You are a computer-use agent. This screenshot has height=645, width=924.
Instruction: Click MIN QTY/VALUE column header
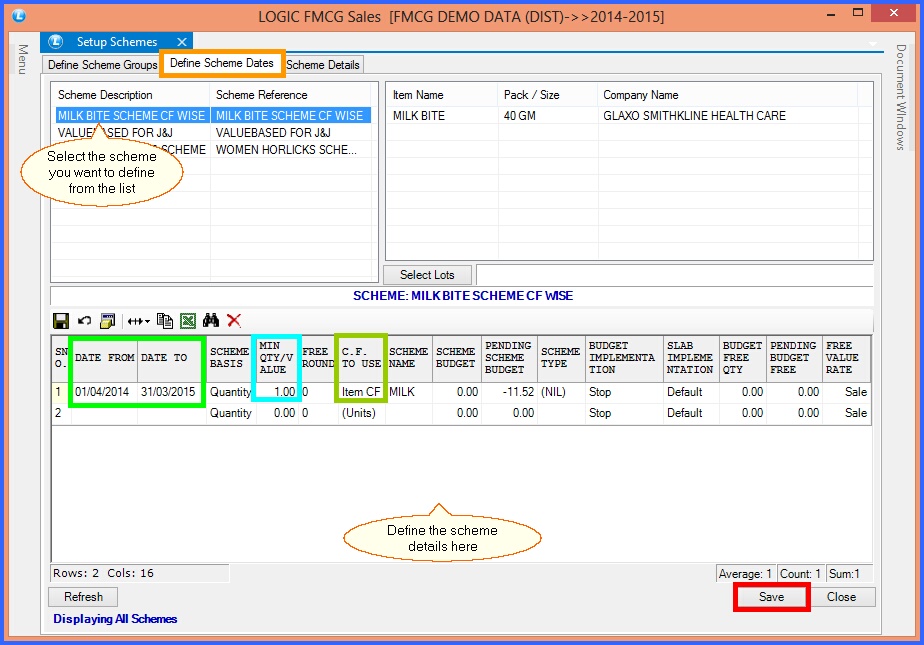point(277,358)
